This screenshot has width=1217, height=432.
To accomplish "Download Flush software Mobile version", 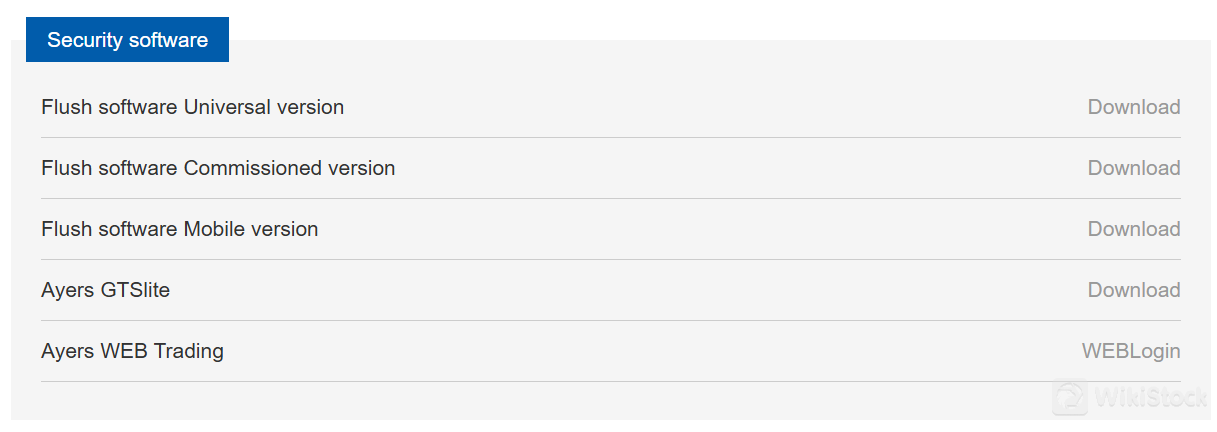I will [1134, 229].
